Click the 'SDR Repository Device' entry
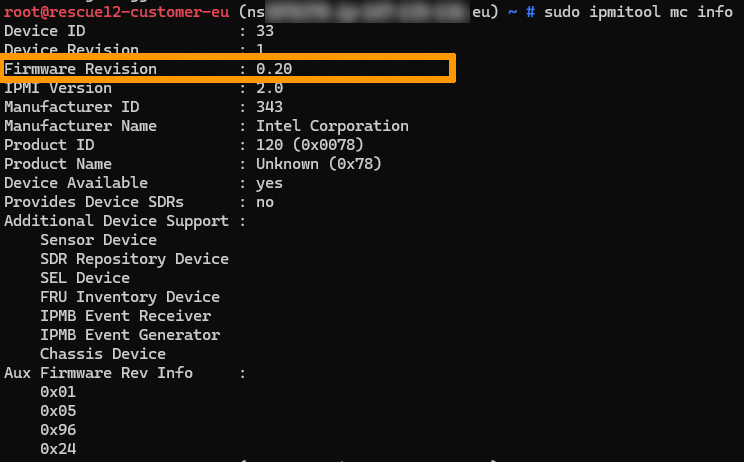Image resolution: width=744 pixels, height=462 pixels. [x=134, y=259]
